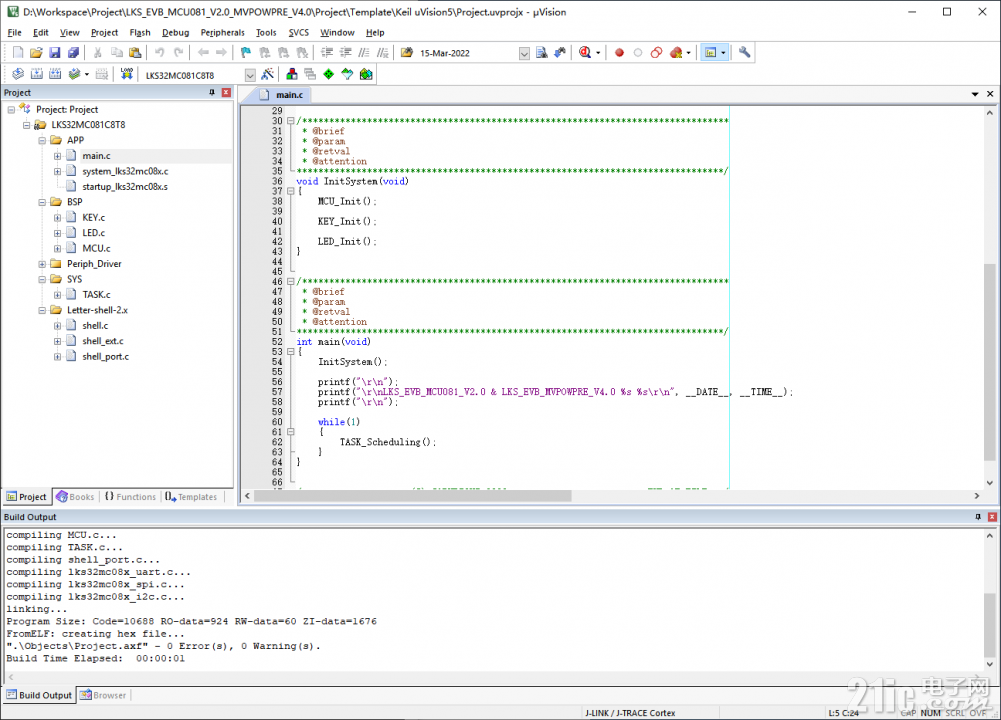
Task: Create a new file with the toolbar icon
Action: click(18, 53)
